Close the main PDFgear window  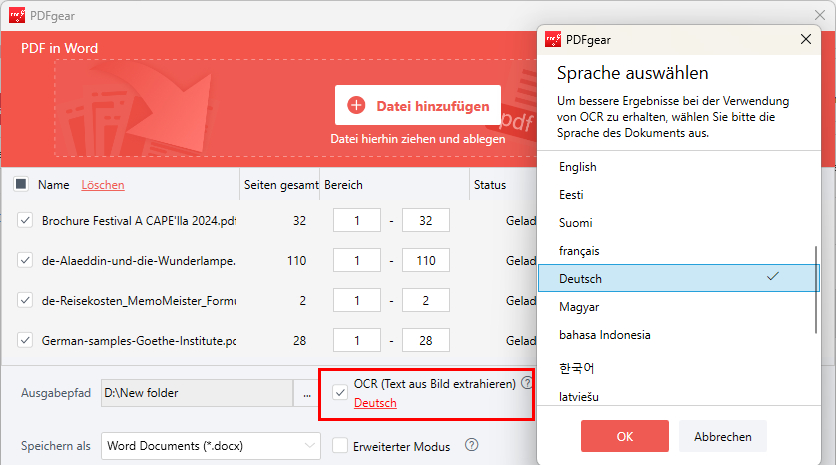[820, 15]
